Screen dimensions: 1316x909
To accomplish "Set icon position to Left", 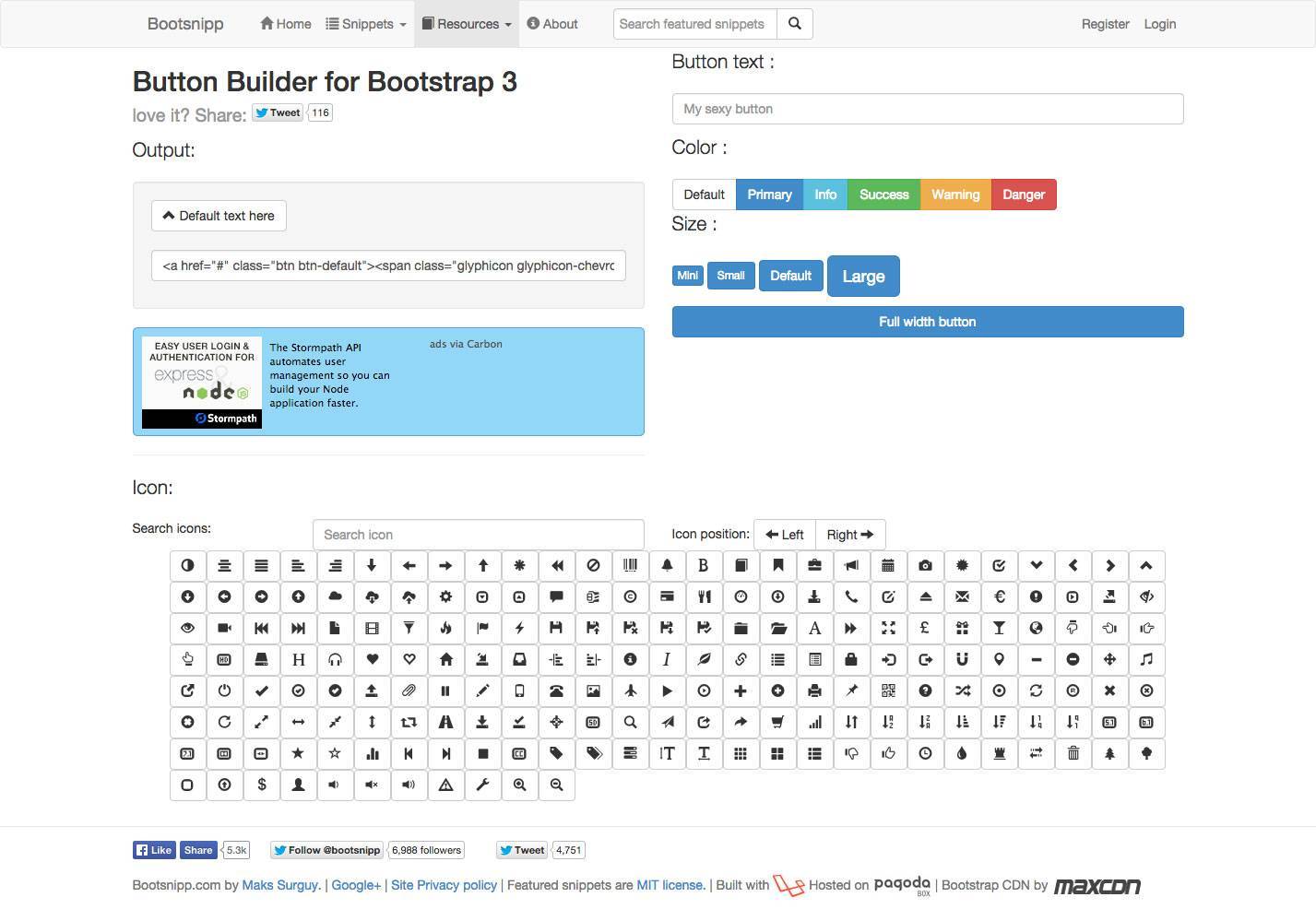I will click(785, 535).
